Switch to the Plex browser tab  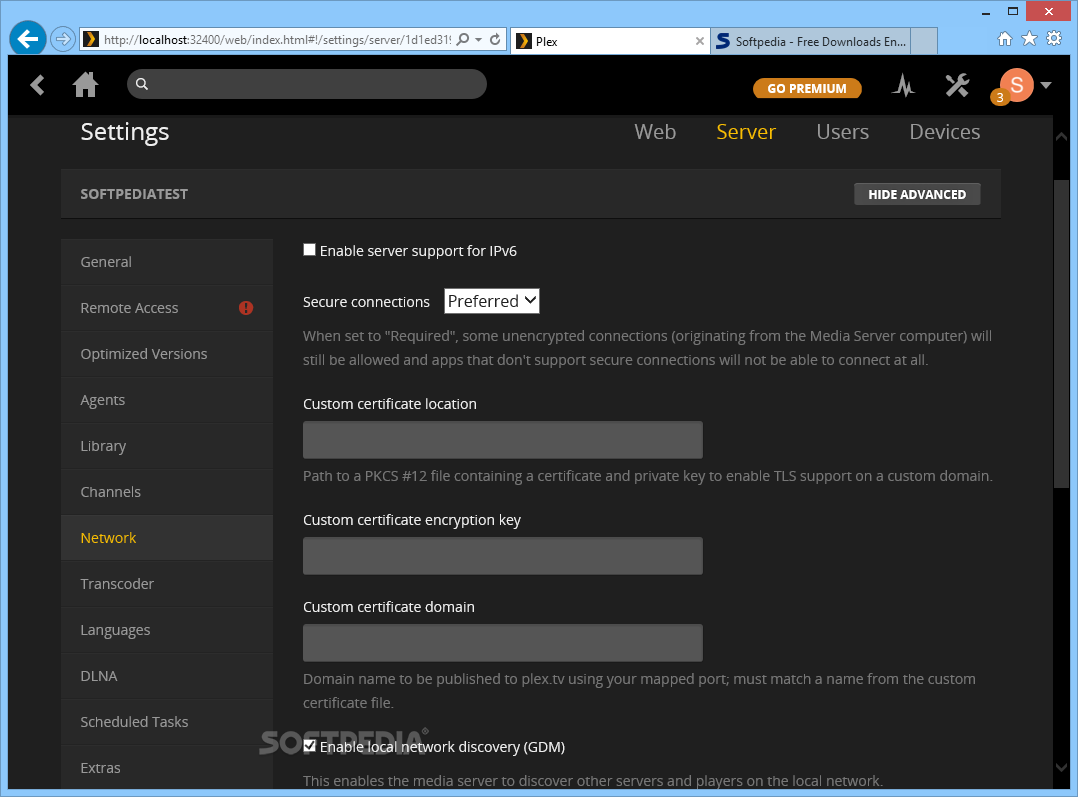[x=610, y=41]
